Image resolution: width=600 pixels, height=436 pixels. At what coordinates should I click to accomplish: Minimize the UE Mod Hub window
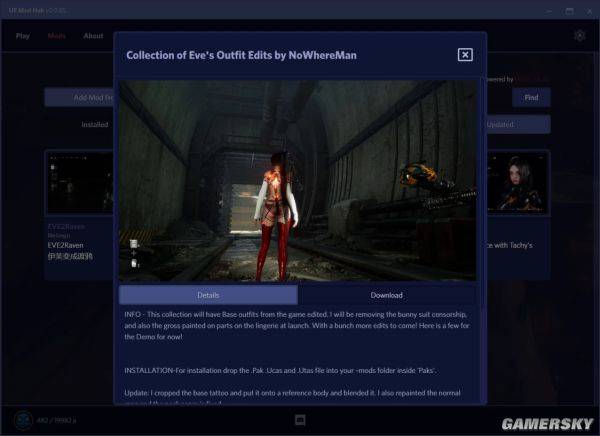point(549,11)
